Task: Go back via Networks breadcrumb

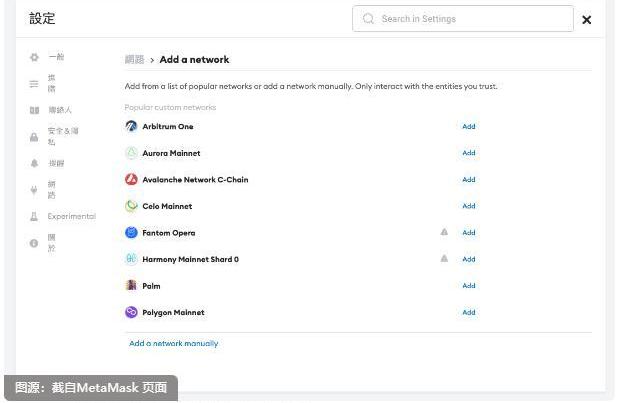Action: (134, 60)
